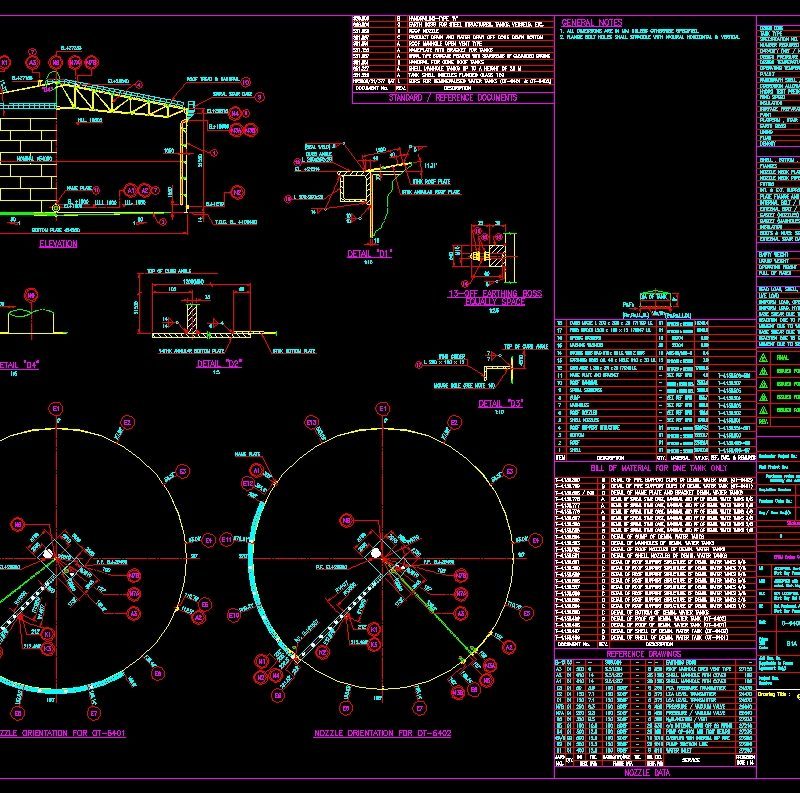Select the N8 nozzle symbol on left tank plan

click(x=18, y=523)
